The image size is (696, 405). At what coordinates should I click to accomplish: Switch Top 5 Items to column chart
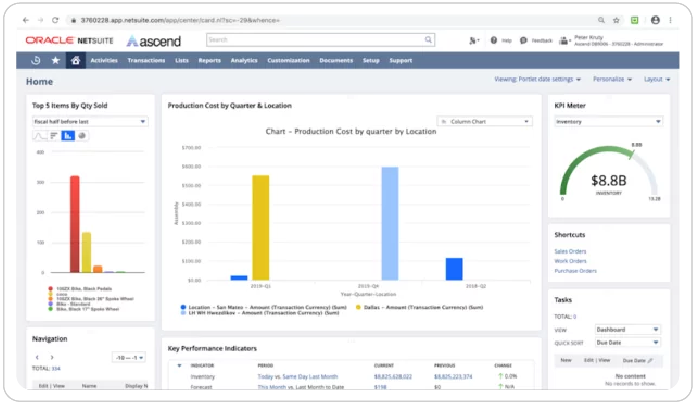tap(68, 136)
